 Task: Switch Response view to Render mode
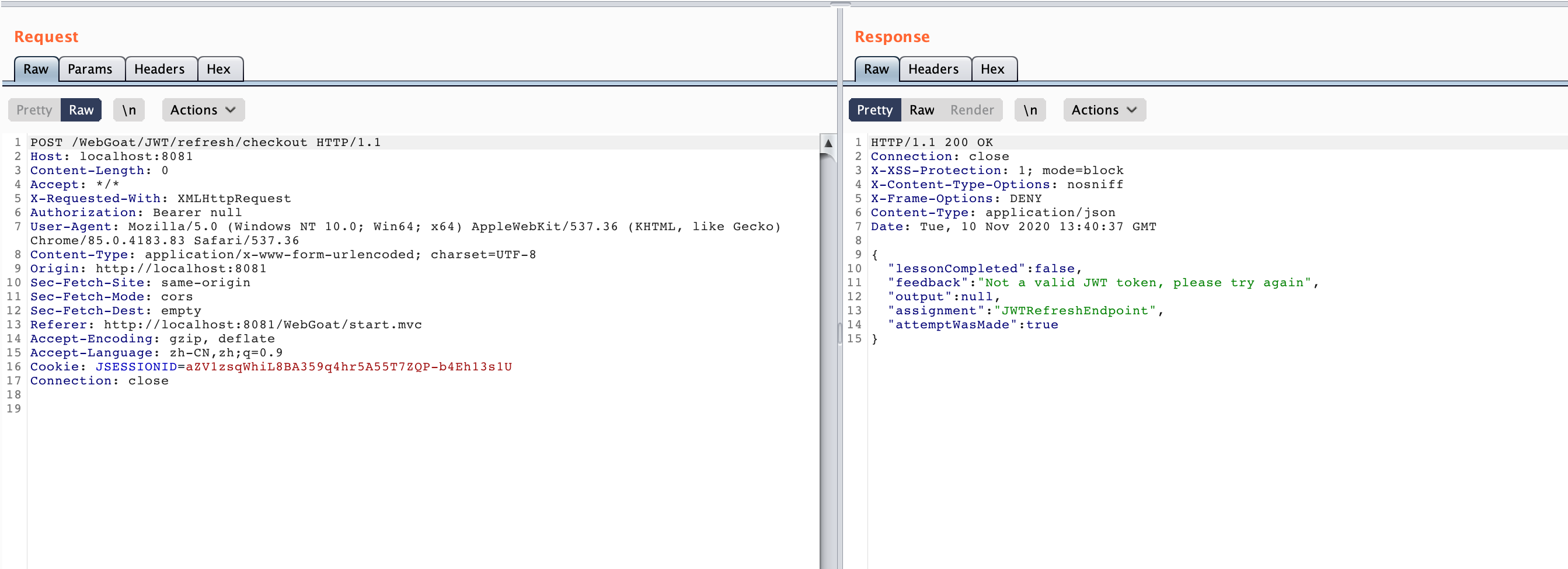pos(971,110)
